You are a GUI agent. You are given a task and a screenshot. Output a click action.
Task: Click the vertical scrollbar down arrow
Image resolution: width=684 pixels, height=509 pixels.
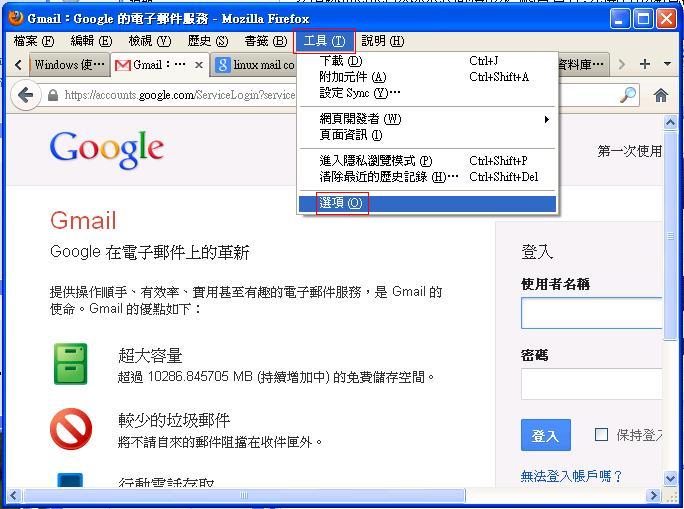pos(670,478)
